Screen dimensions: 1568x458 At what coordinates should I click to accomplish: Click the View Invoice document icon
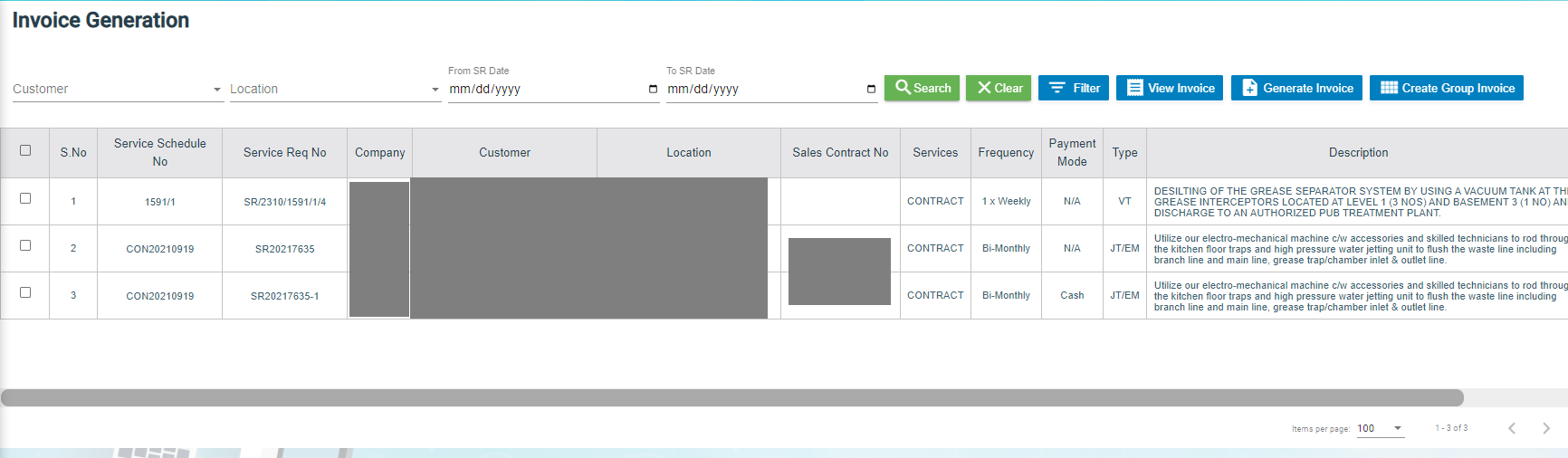point(1134,88)
